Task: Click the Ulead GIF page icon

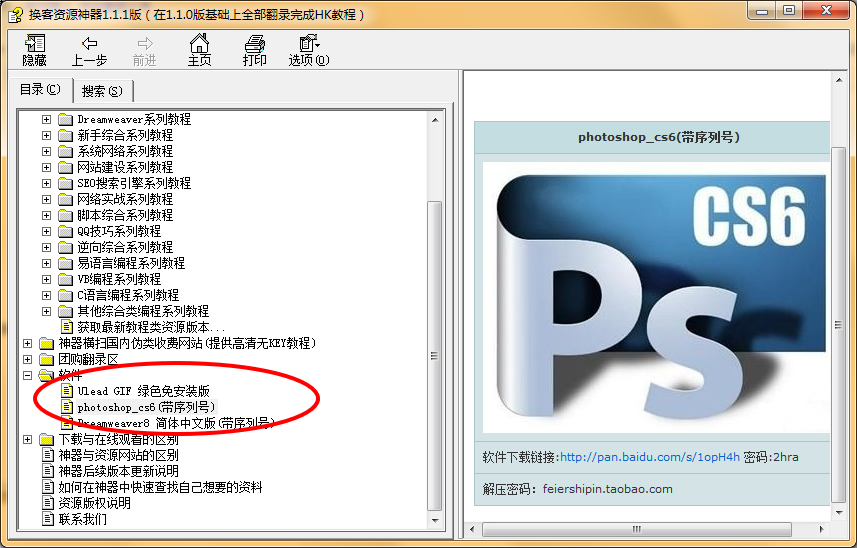Action: [x=67, y=391]
